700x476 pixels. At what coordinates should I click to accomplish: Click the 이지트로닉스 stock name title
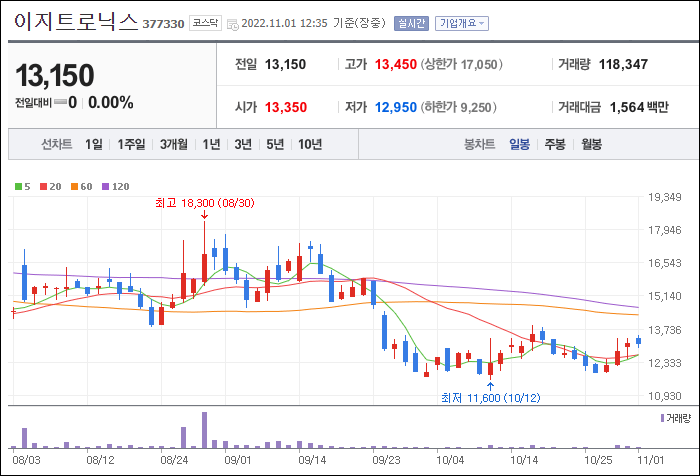pyautogui.click(x=76, y=21)
